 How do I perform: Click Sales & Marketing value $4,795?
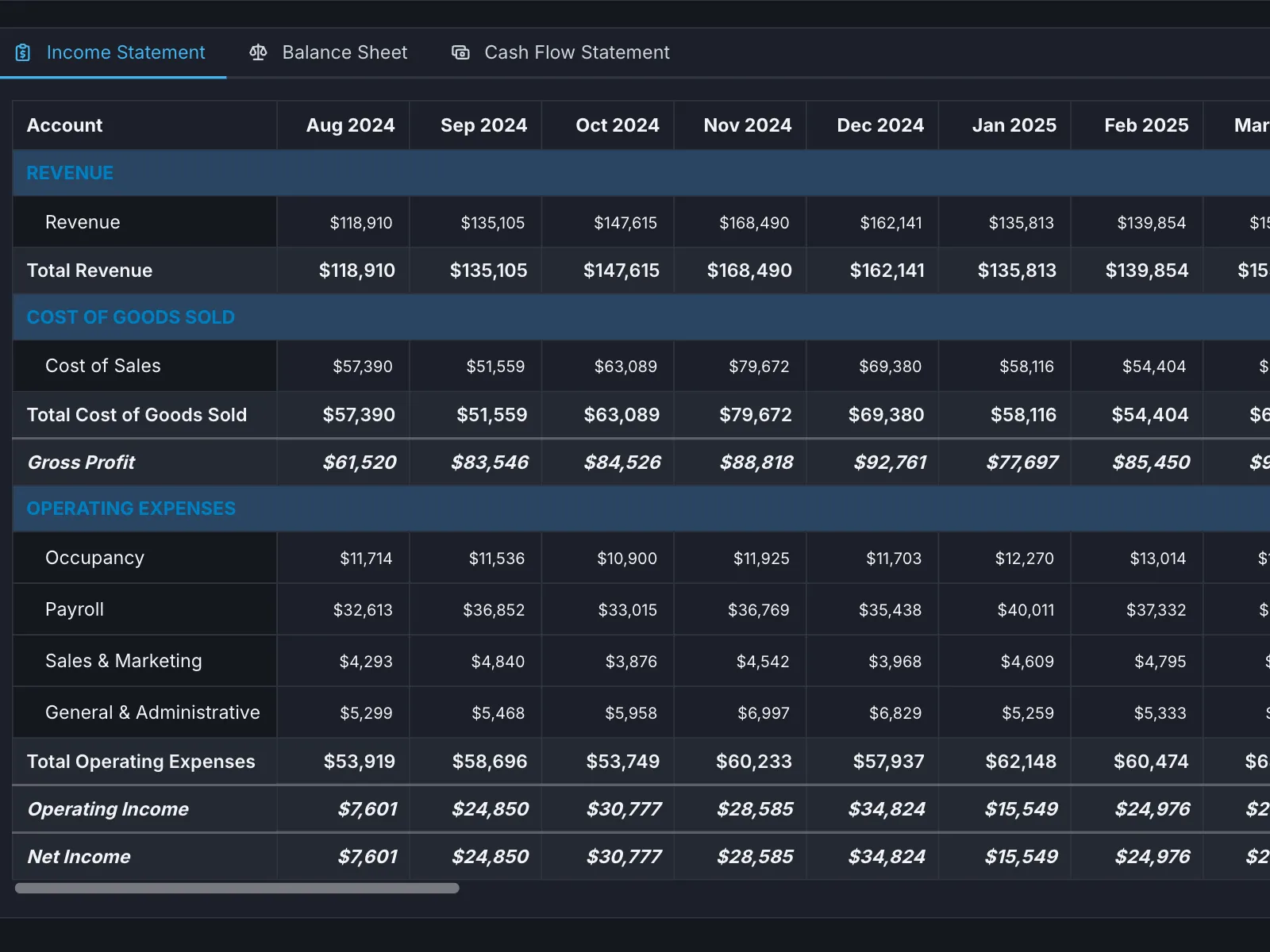coord(1160,662)
